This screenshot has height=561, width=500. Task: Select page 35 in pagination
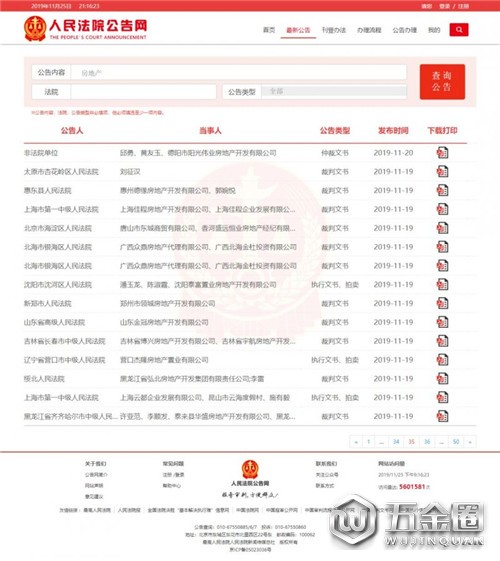click(x=411, y=442)
